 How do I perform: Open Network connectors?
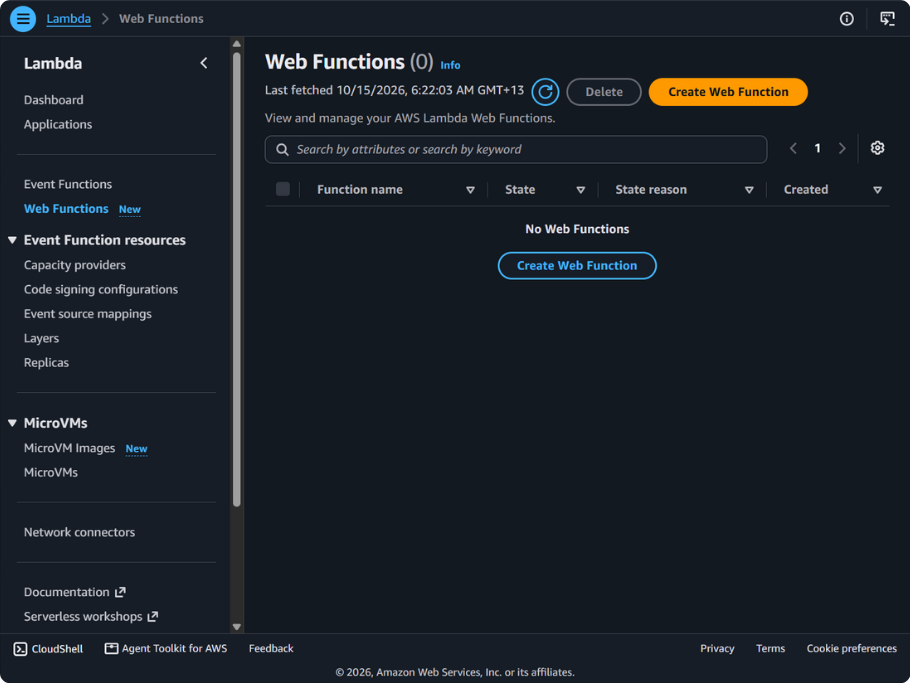point(80,532)
